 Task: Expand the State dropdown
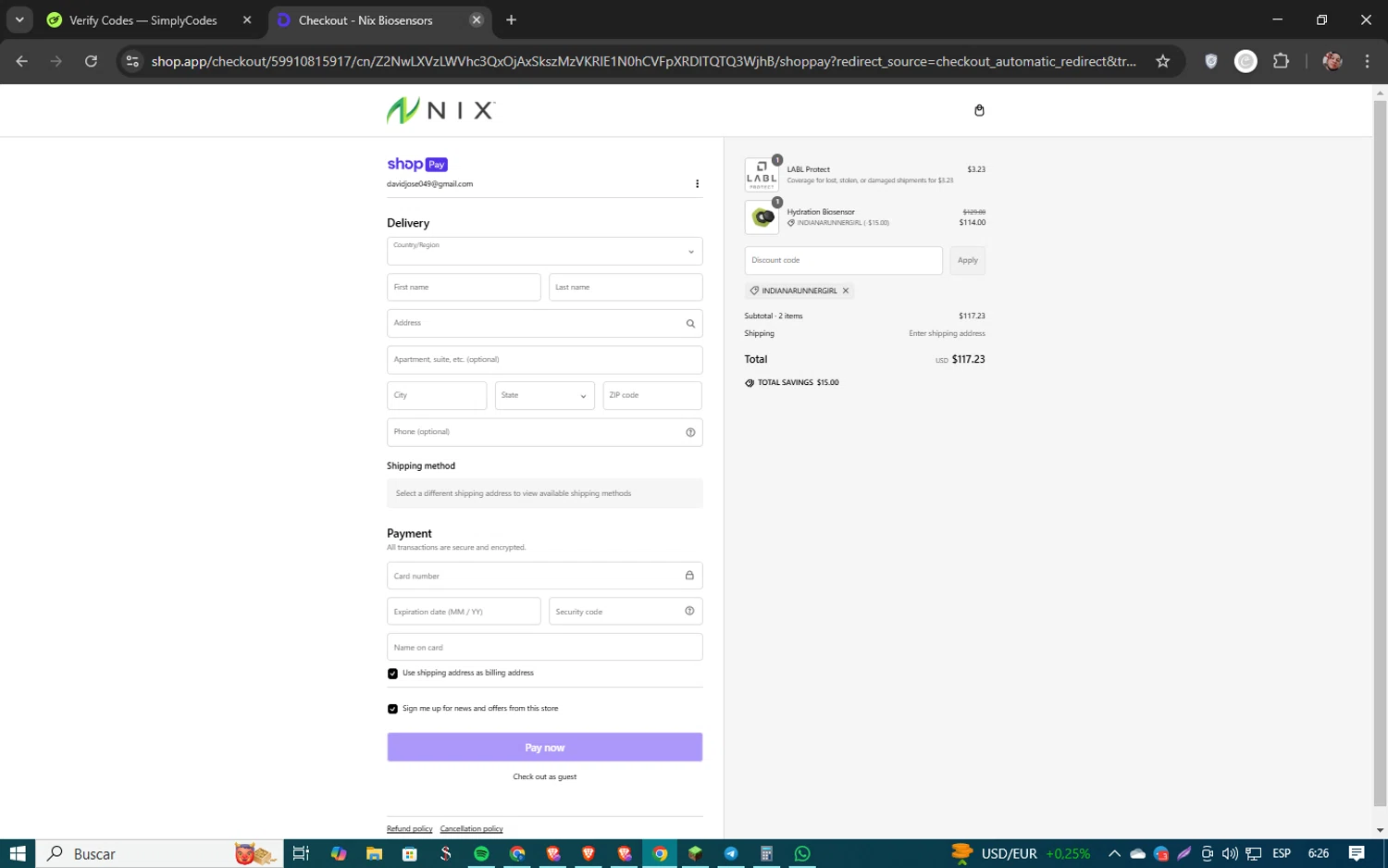point(544,395)
